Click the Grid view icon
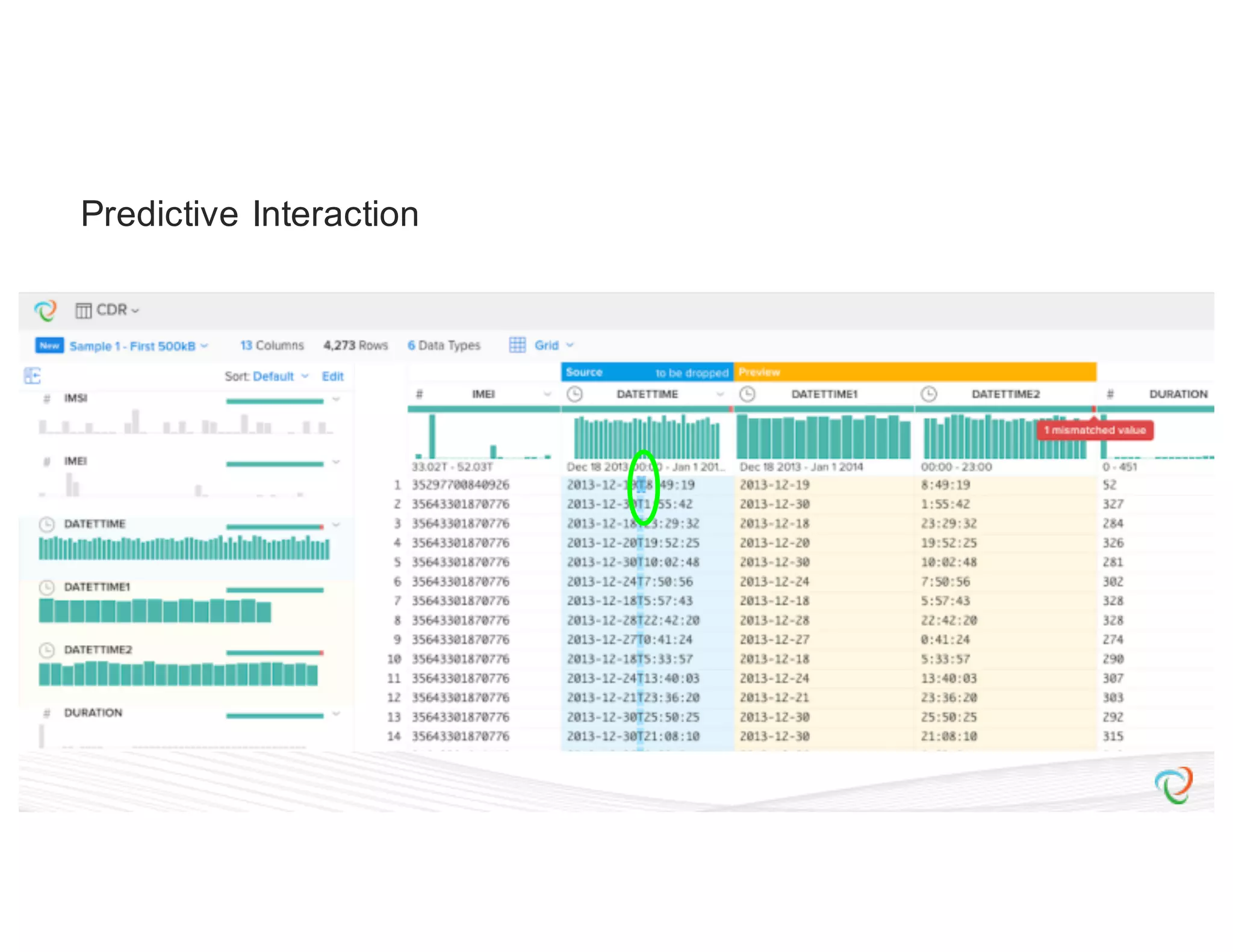This screenshot has height=952, width=1233. tap(517, 345)
